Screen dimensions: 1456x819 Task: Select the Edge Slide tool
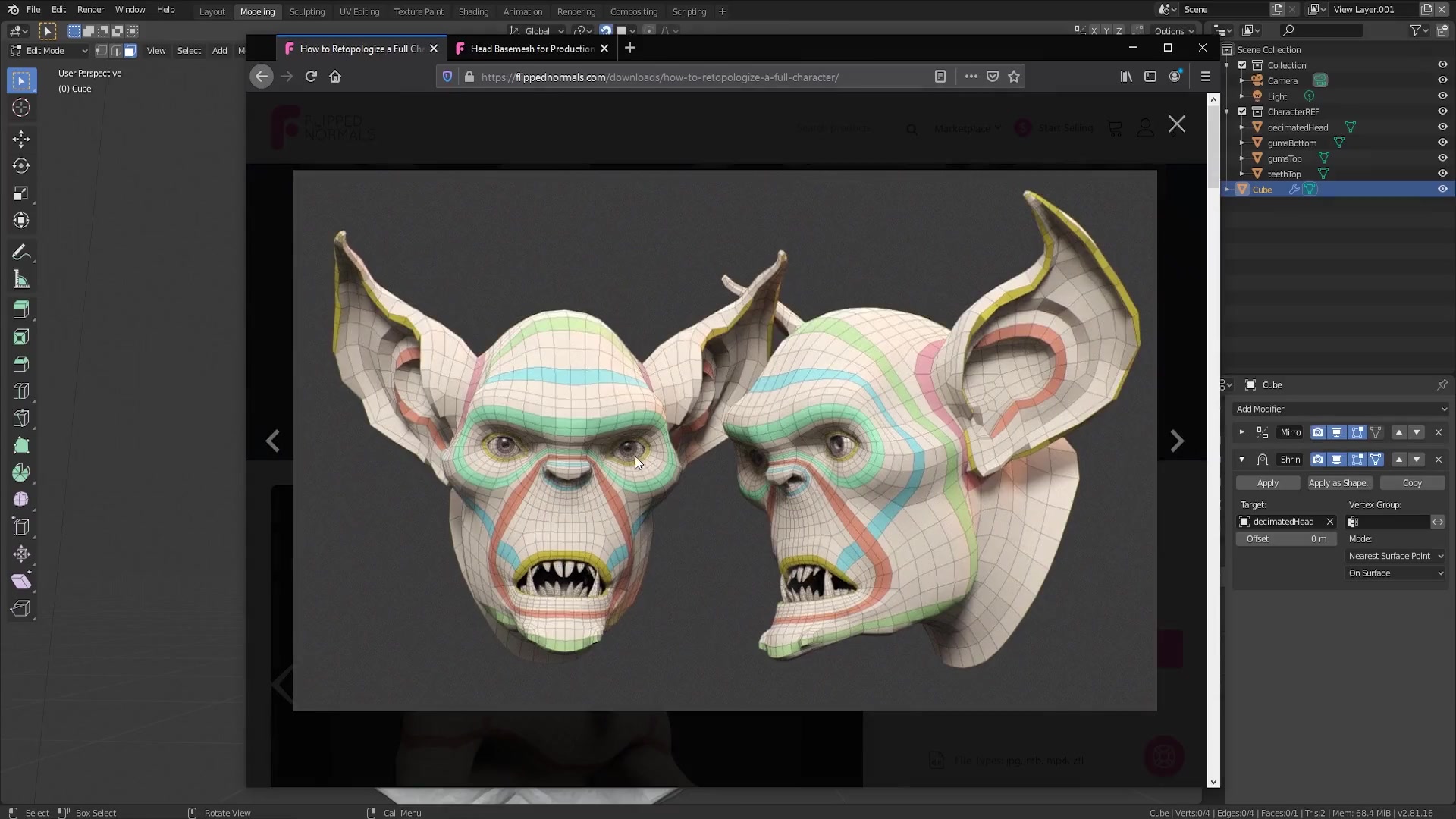21,527
